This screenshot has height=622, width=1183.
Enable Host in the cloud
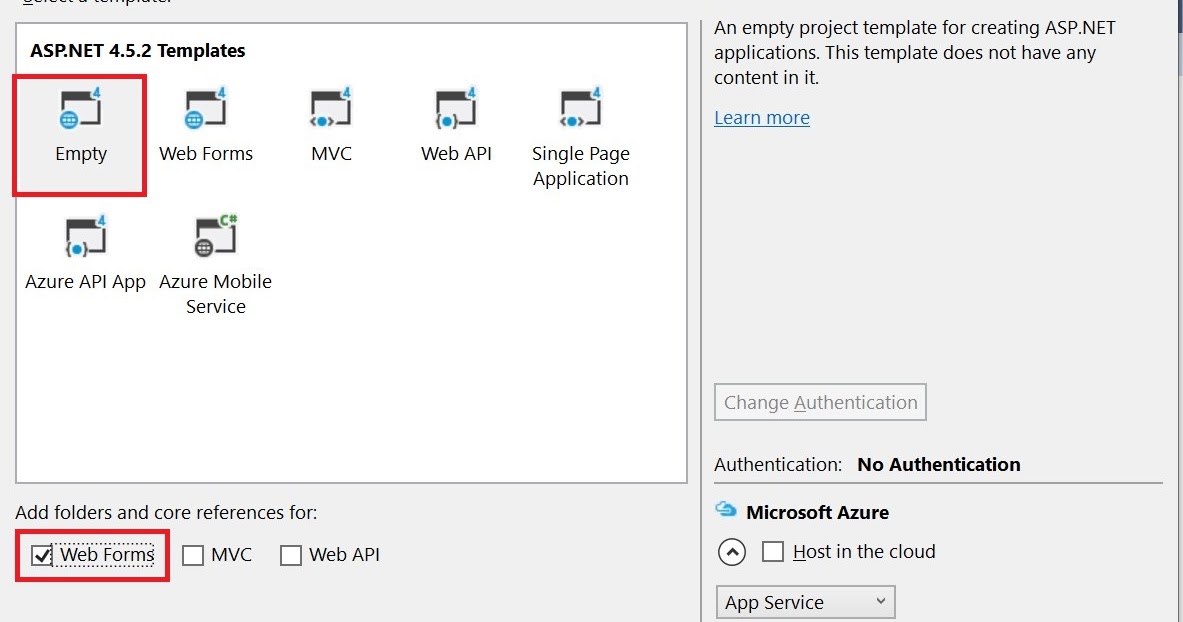pos(772,551)
